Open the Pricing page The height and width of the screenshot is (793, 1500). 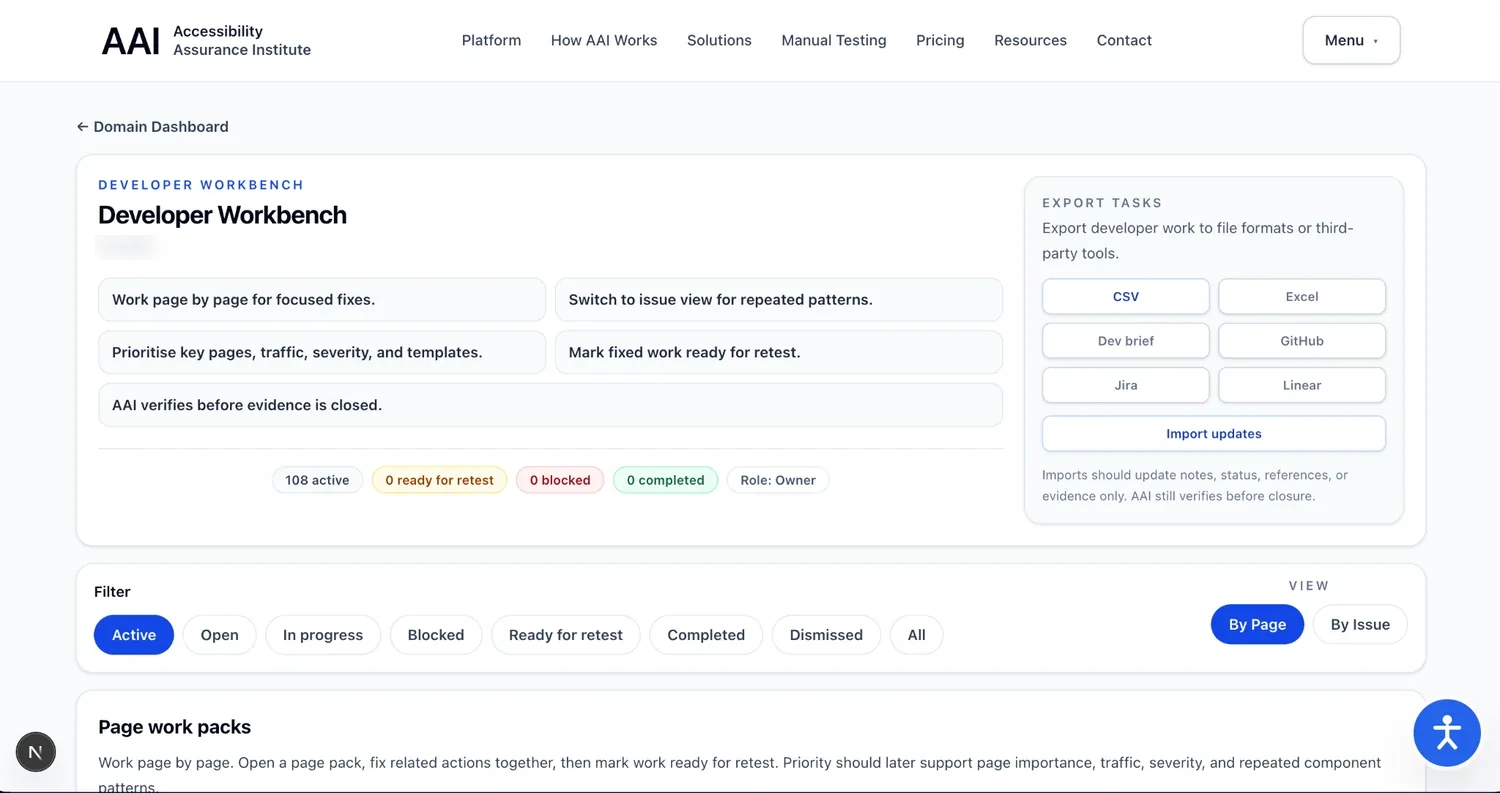pyautogui.click(x=940, y=40)
